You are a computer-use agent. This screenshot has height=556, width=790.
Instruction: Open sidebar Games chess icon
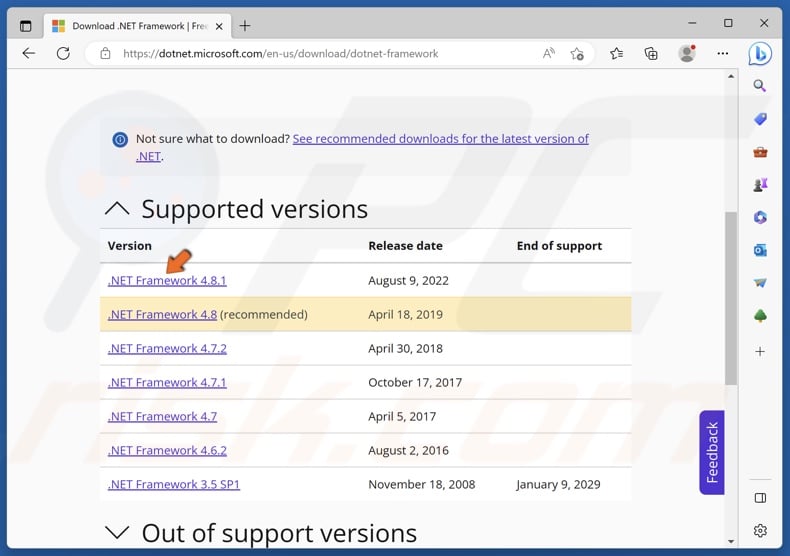pos(760,185)
